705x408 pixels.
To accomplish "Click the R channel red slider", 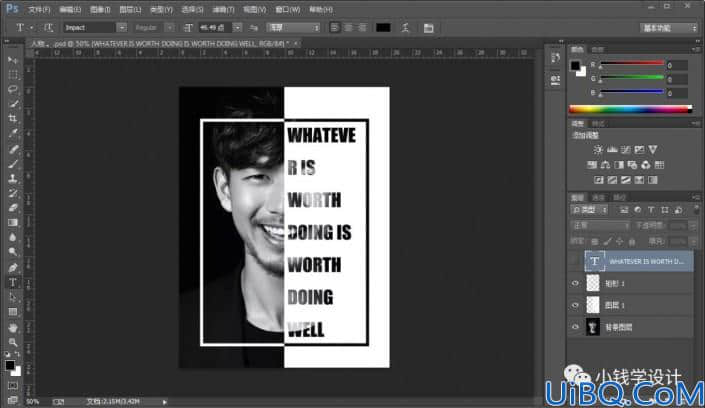I will (x=632, y=64).
